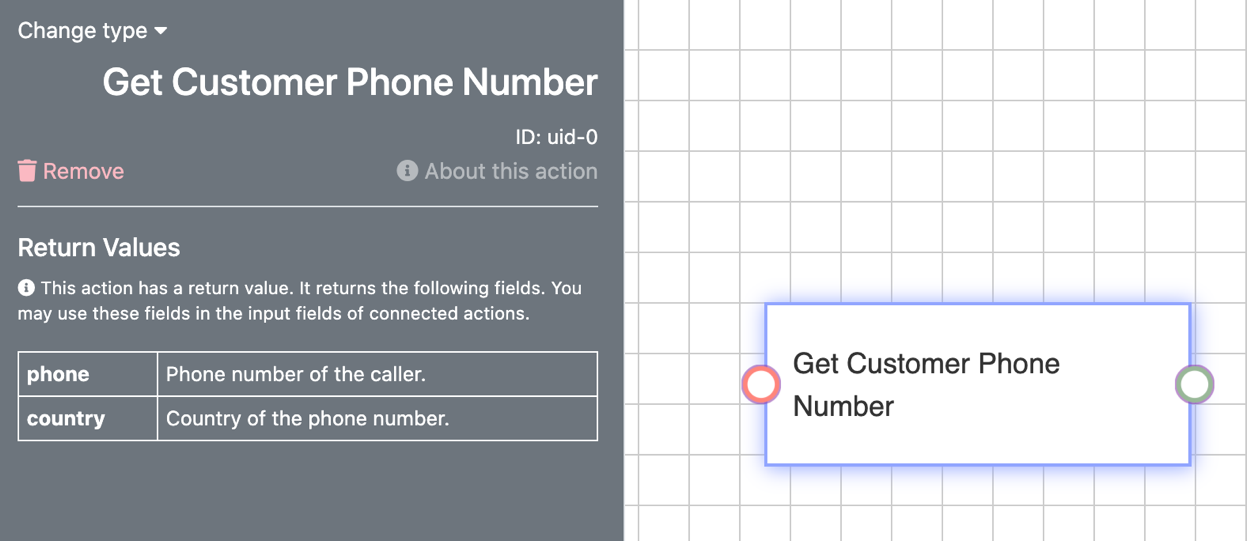Open the About this action link
Screen dimensions: 1247x541
coord(497,171)
